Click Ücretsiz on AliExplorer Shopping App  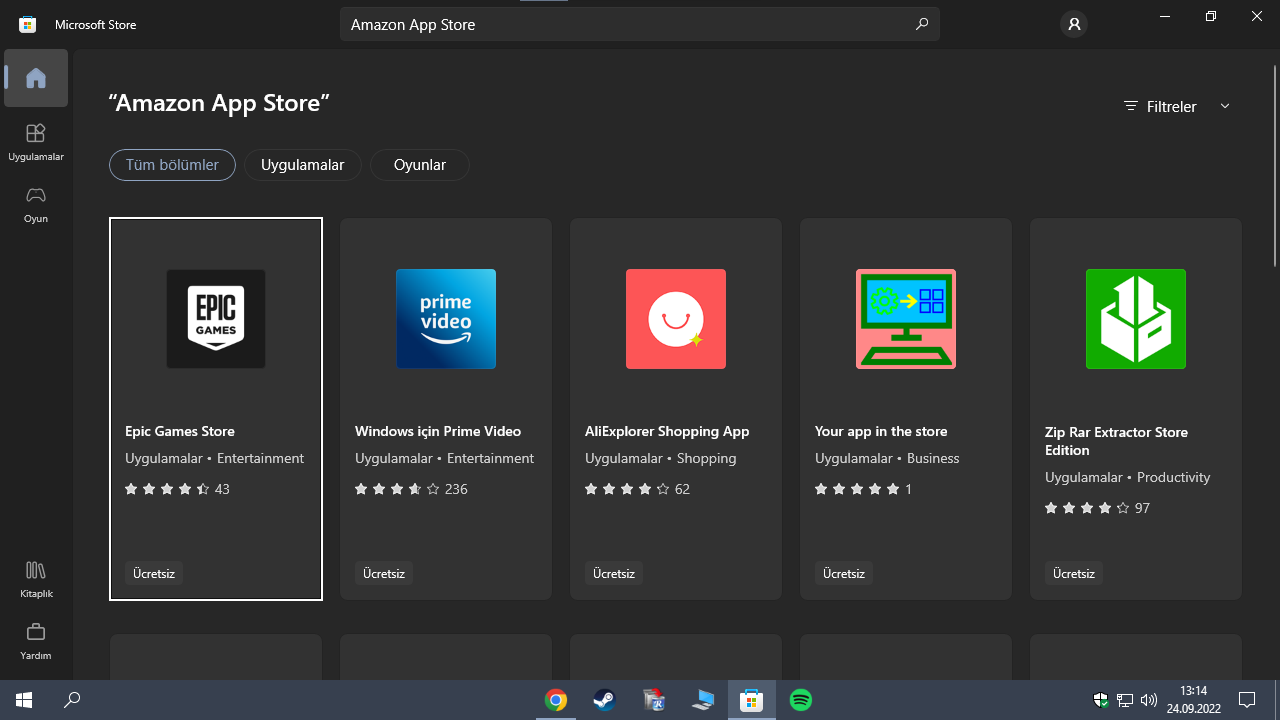pyautogui.click(x=614, y=573)
